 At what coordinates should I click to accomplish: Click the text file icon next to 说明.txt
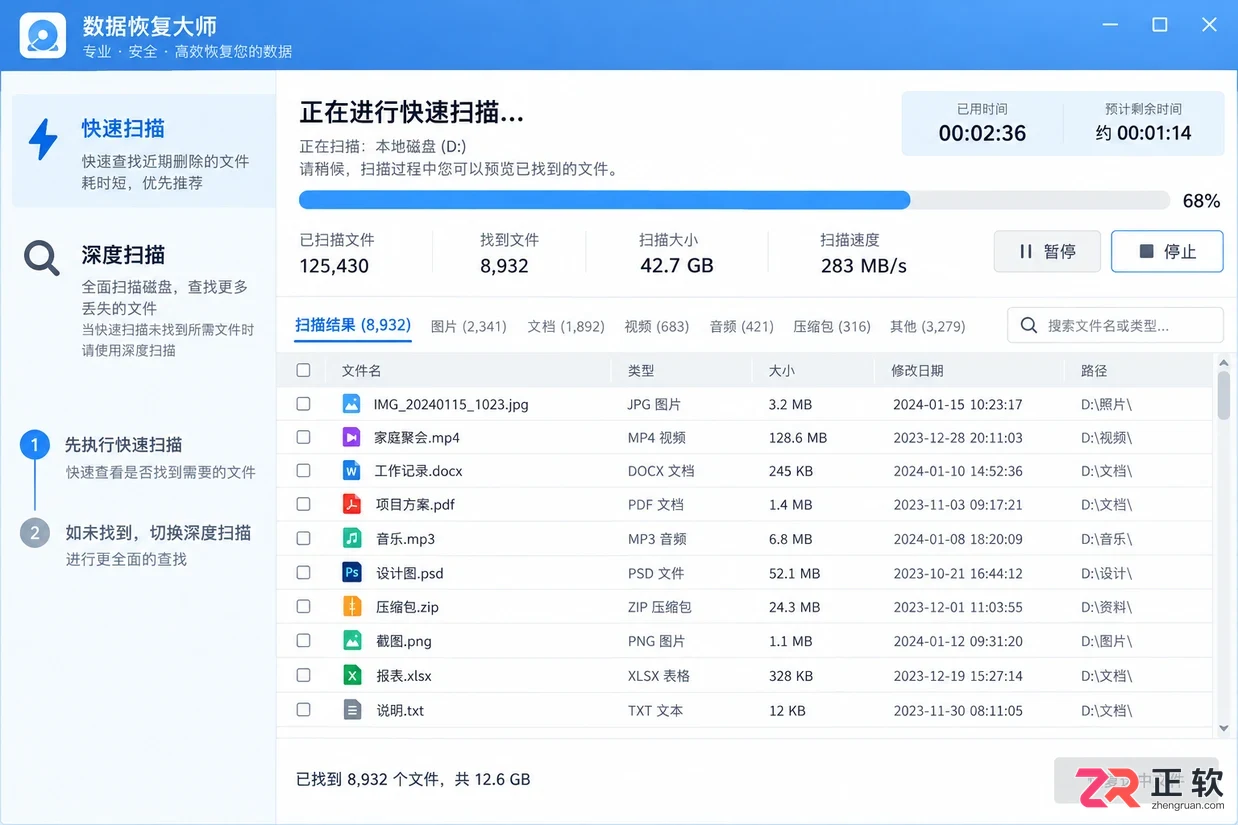(351, 710)
